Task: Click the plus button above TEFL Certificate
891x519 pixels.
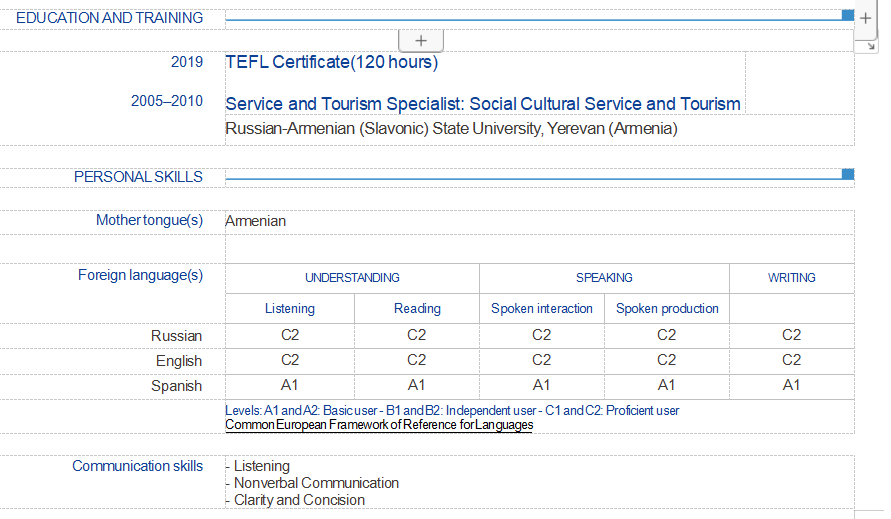Action: [421, 41]
